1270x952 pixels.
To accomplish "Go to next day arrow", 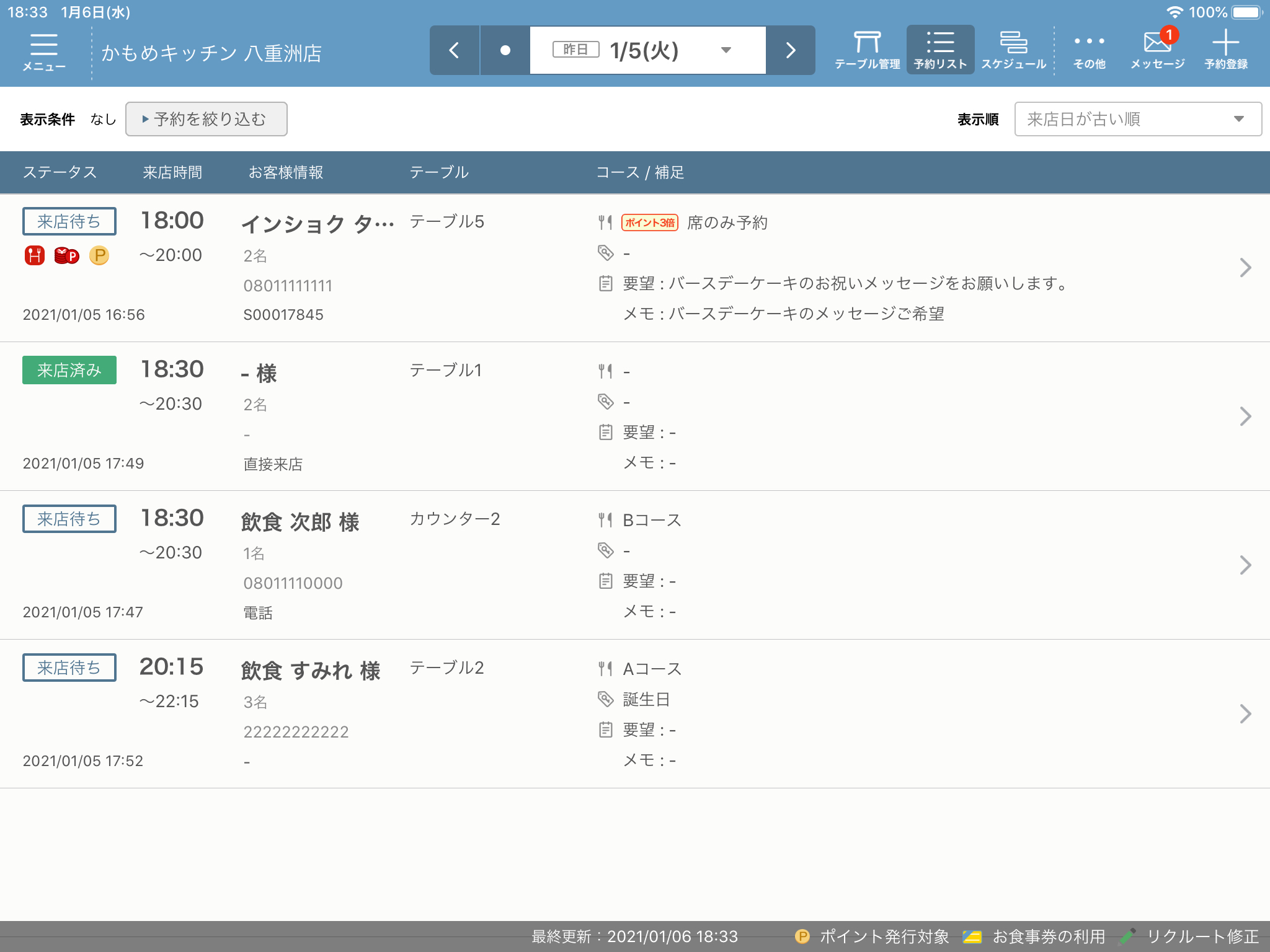I will click(791, 50).
